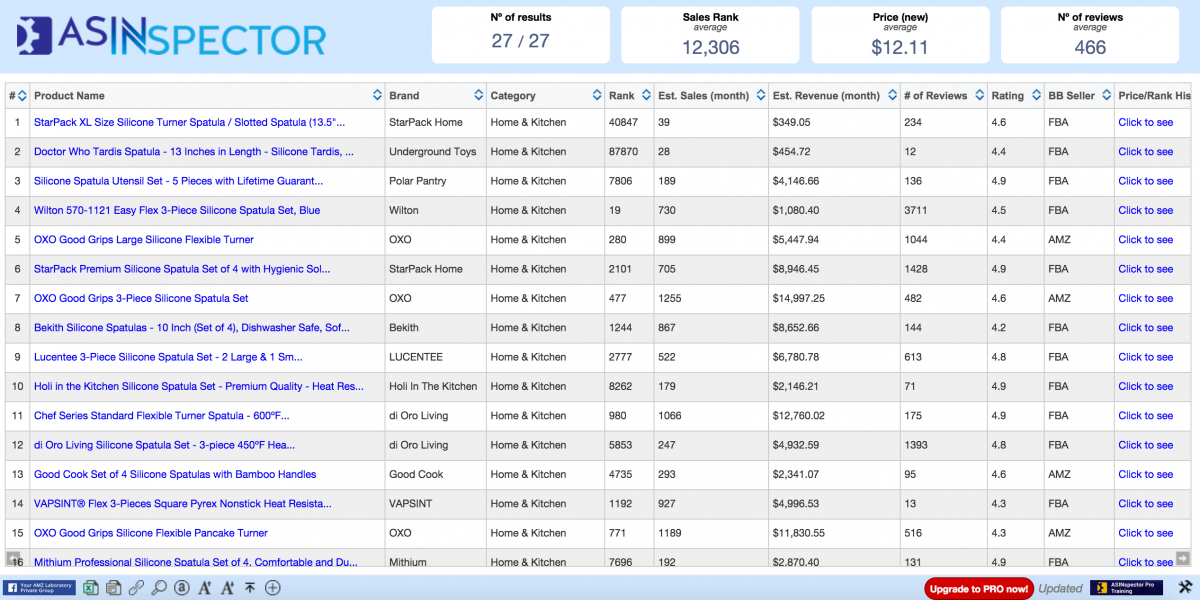Click 'Click to see' for Wilton row
1200x600 pixels.
[1145, 211]
